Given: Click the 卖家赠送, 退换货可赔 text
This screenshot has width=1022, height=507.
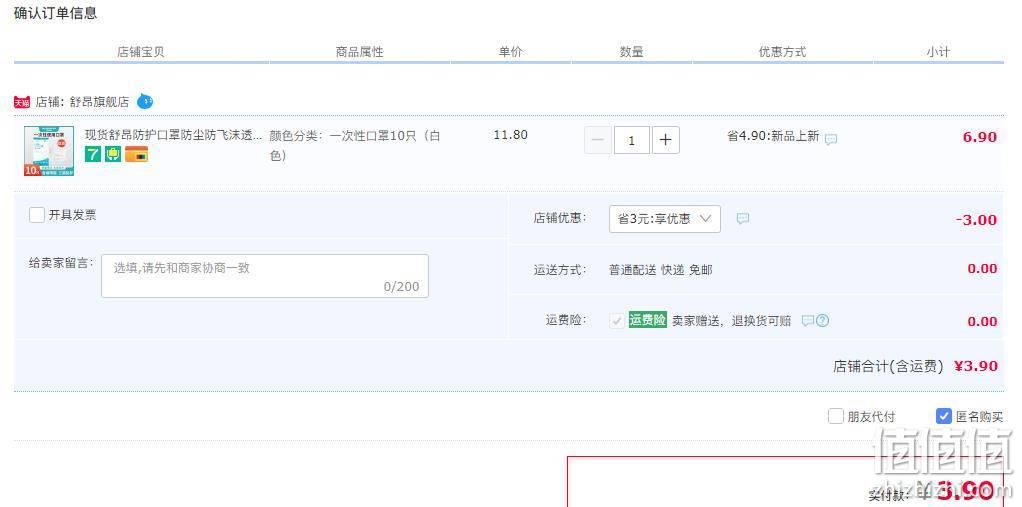Looking at the screenshot, I should tap(731, 321).
